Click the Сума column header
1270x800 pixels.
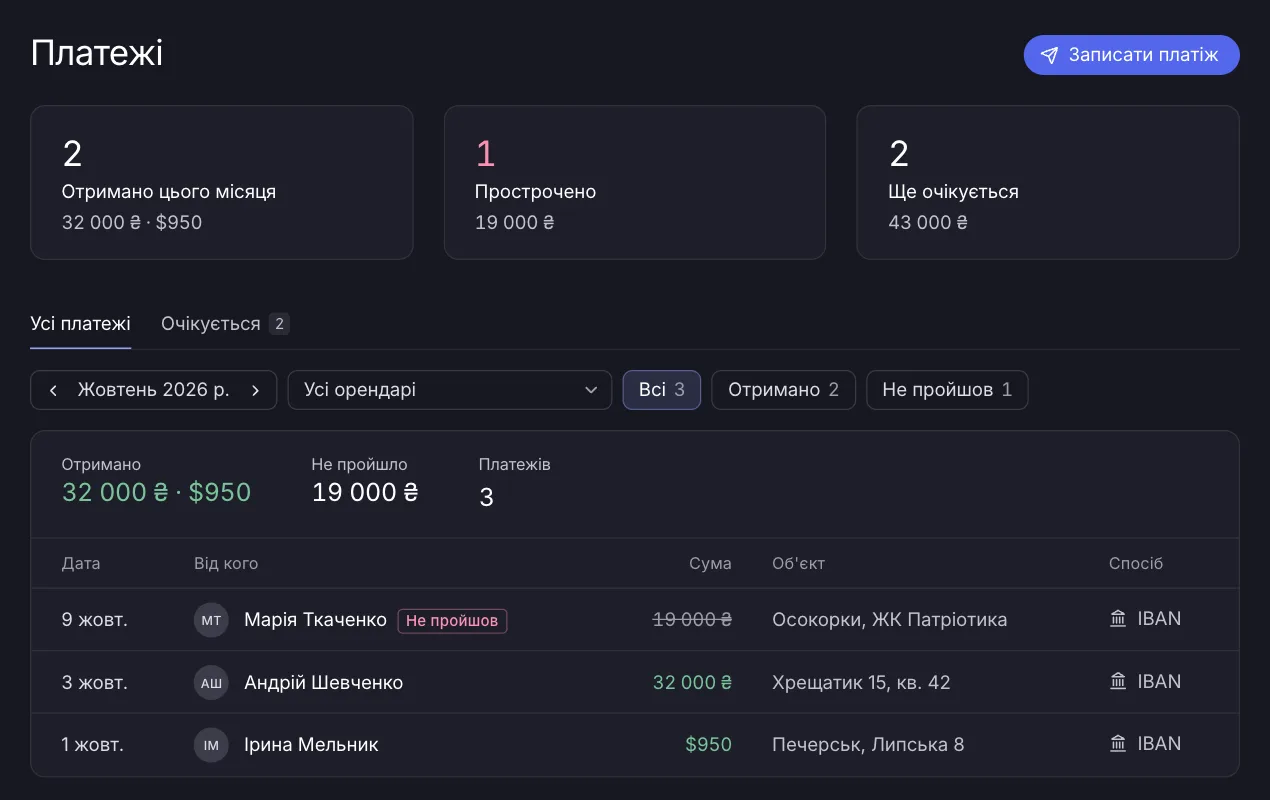coord(710,564)
